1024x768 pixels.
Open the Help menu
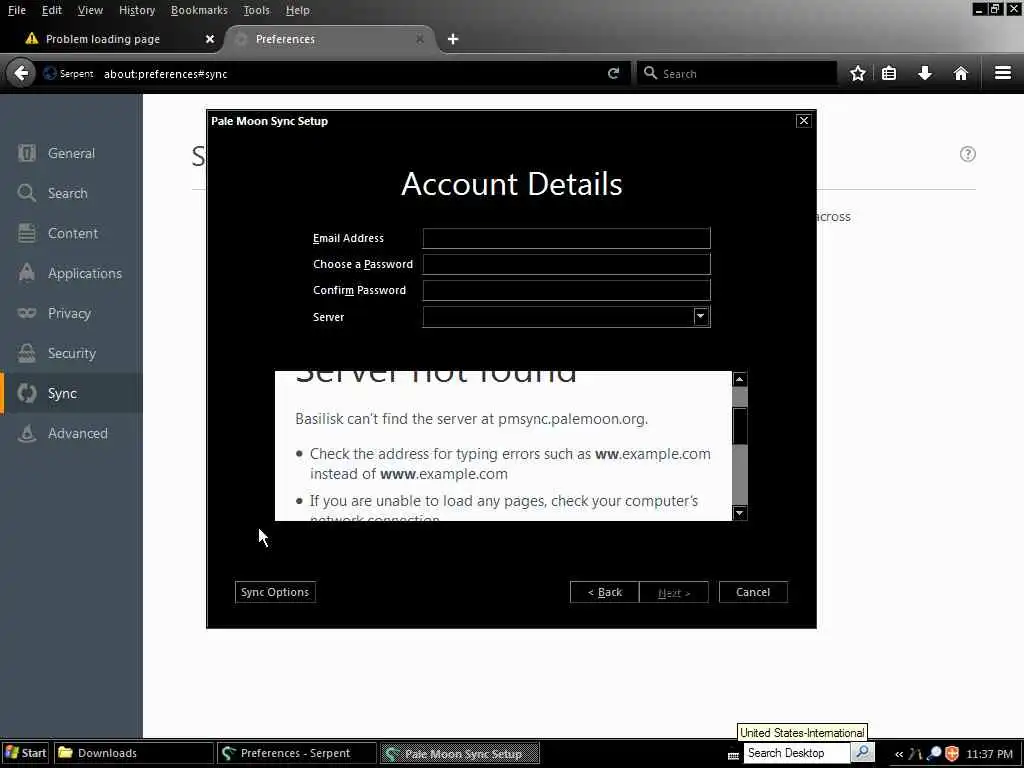pos(298,10)
